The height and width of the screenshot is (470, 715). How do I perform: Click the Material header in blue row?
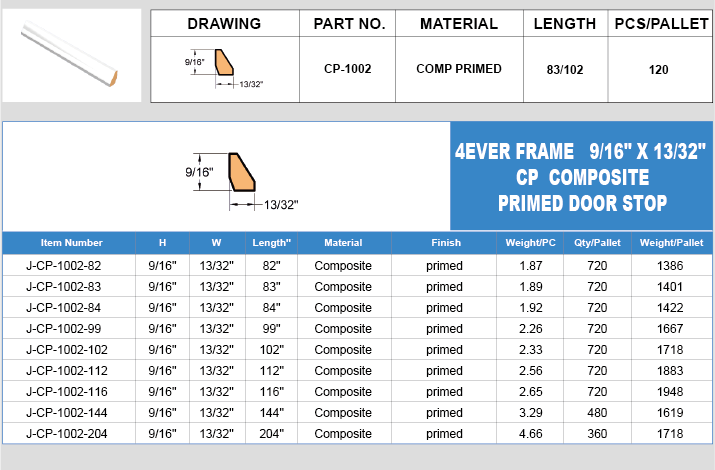pyautogui.click(x=343, y=243)
